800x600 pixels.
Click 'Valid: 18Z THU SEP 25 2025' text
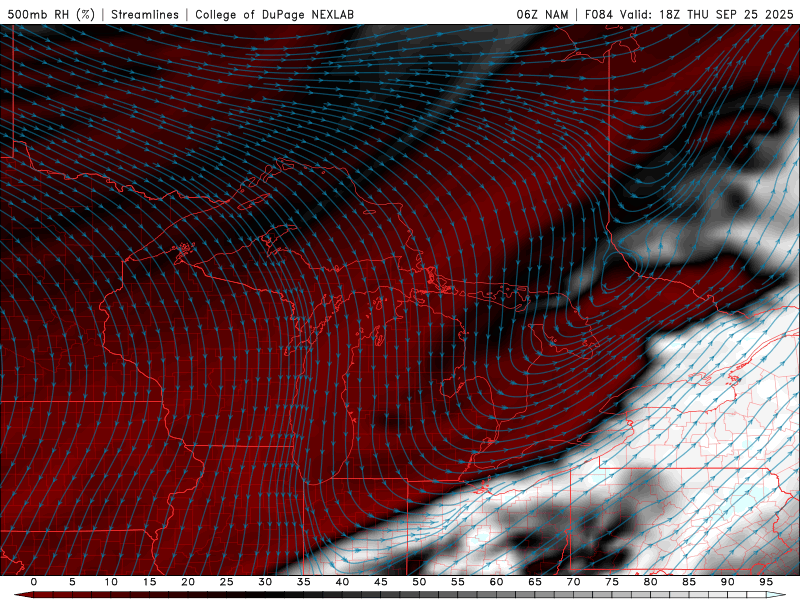click(x=707, y=14)
